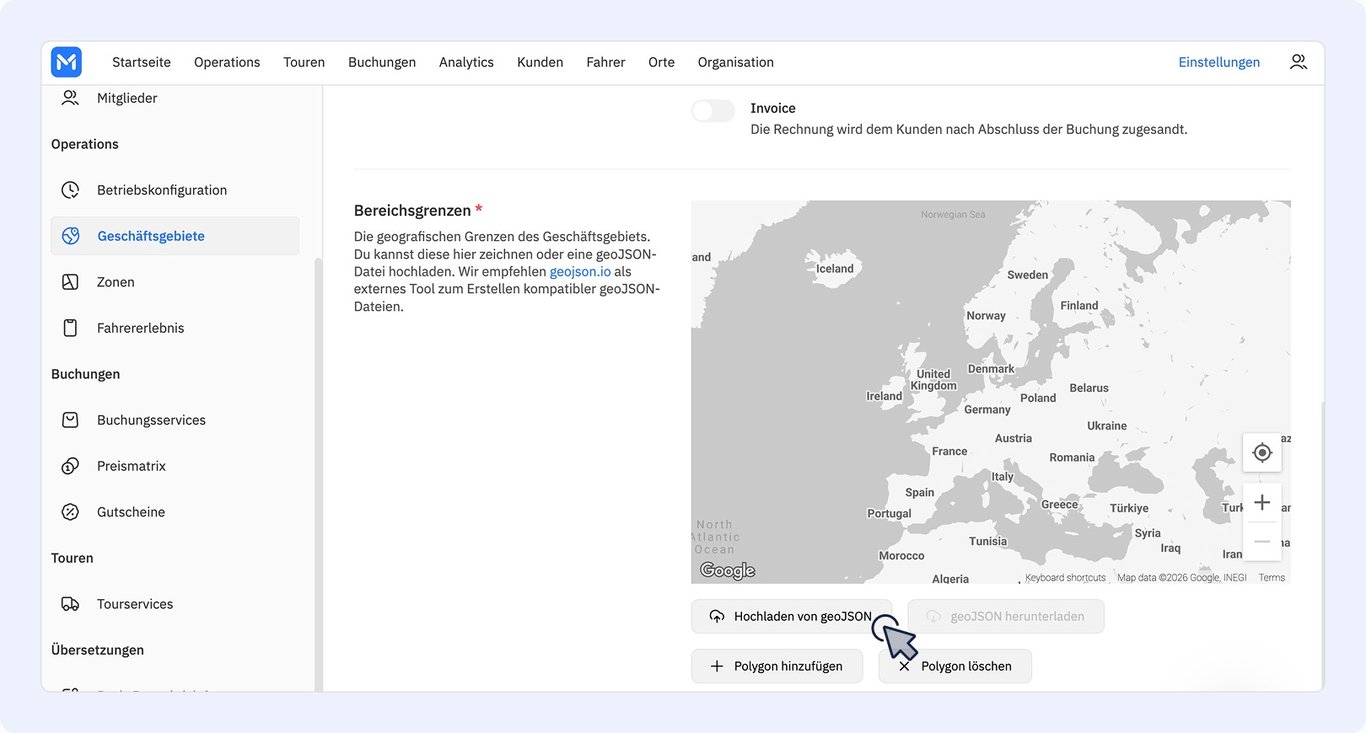
Task: Click the Fahrererlebnis phone icon
Action: click(70, 328)
